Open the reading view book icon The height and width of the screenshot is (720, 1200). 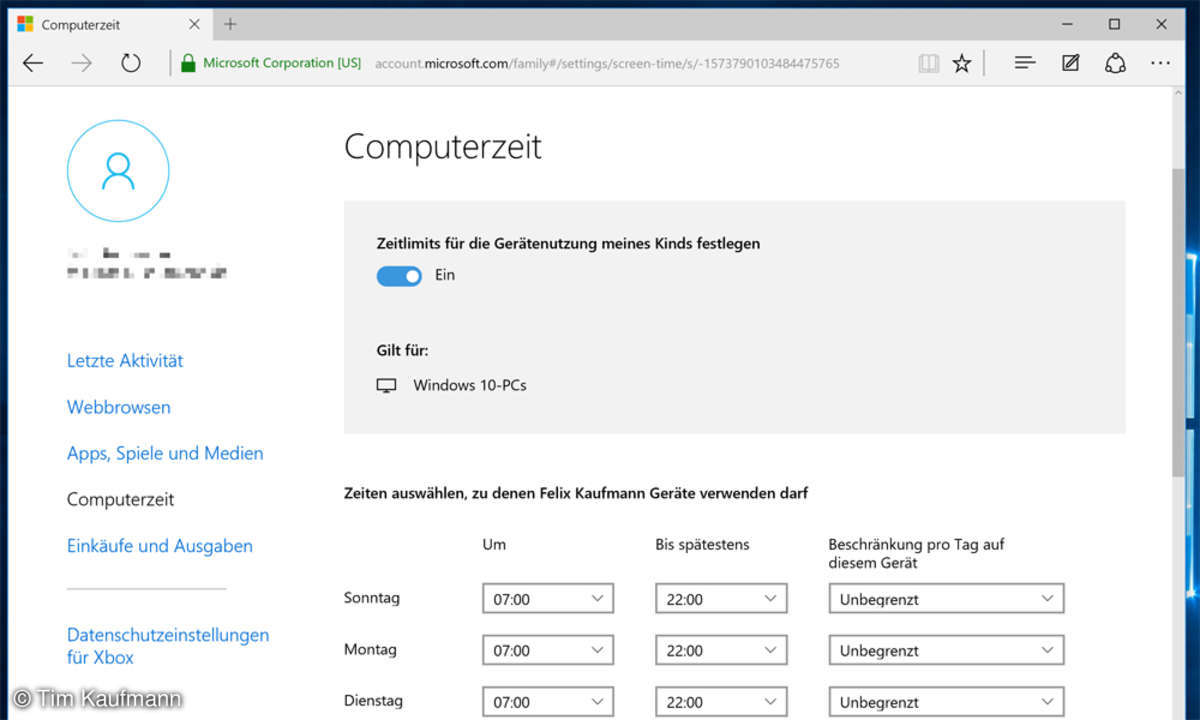point(929,63)
